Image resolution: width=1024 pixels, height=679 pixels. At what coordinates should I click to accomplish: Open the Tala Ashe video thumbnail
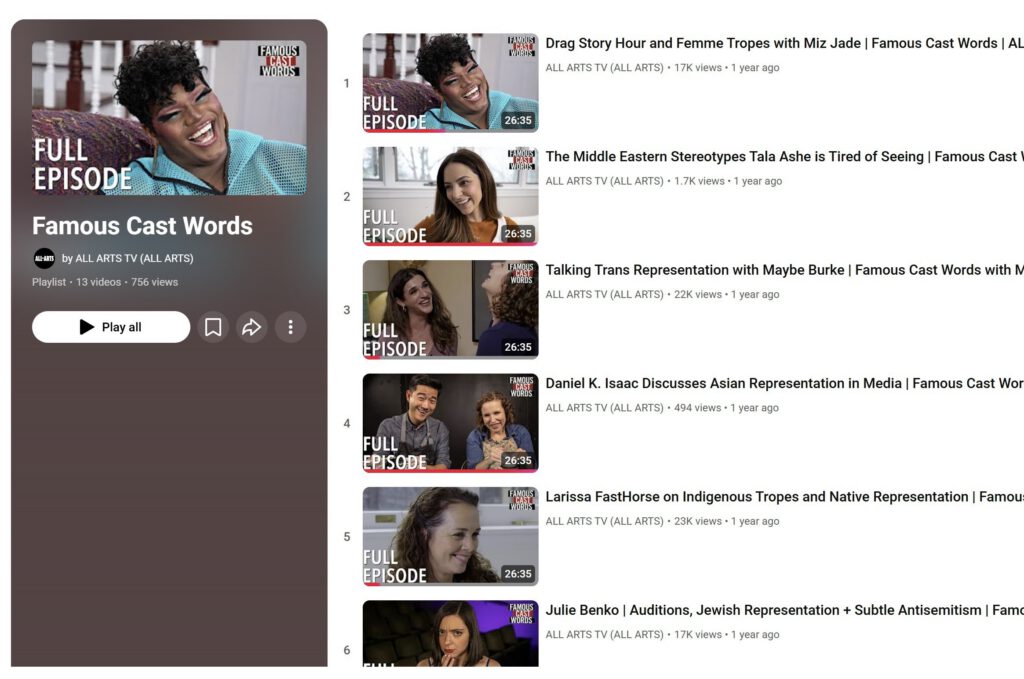click(x=450, y=196)
